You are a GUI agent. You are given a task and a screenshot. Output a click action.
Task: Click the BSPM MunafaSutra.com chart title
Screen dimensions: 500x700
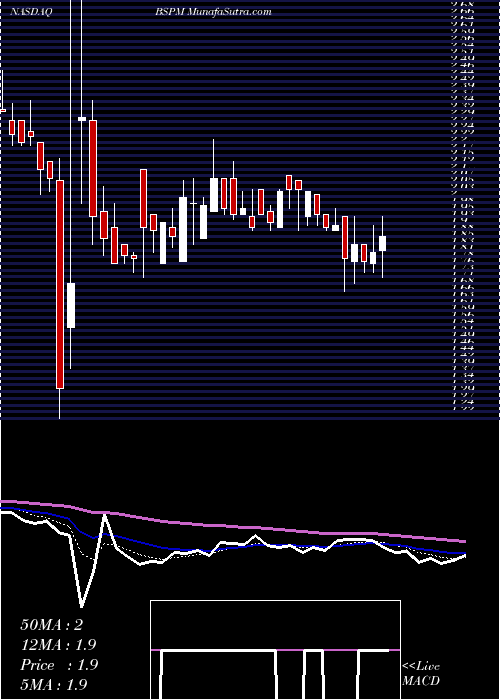(213, 12)
